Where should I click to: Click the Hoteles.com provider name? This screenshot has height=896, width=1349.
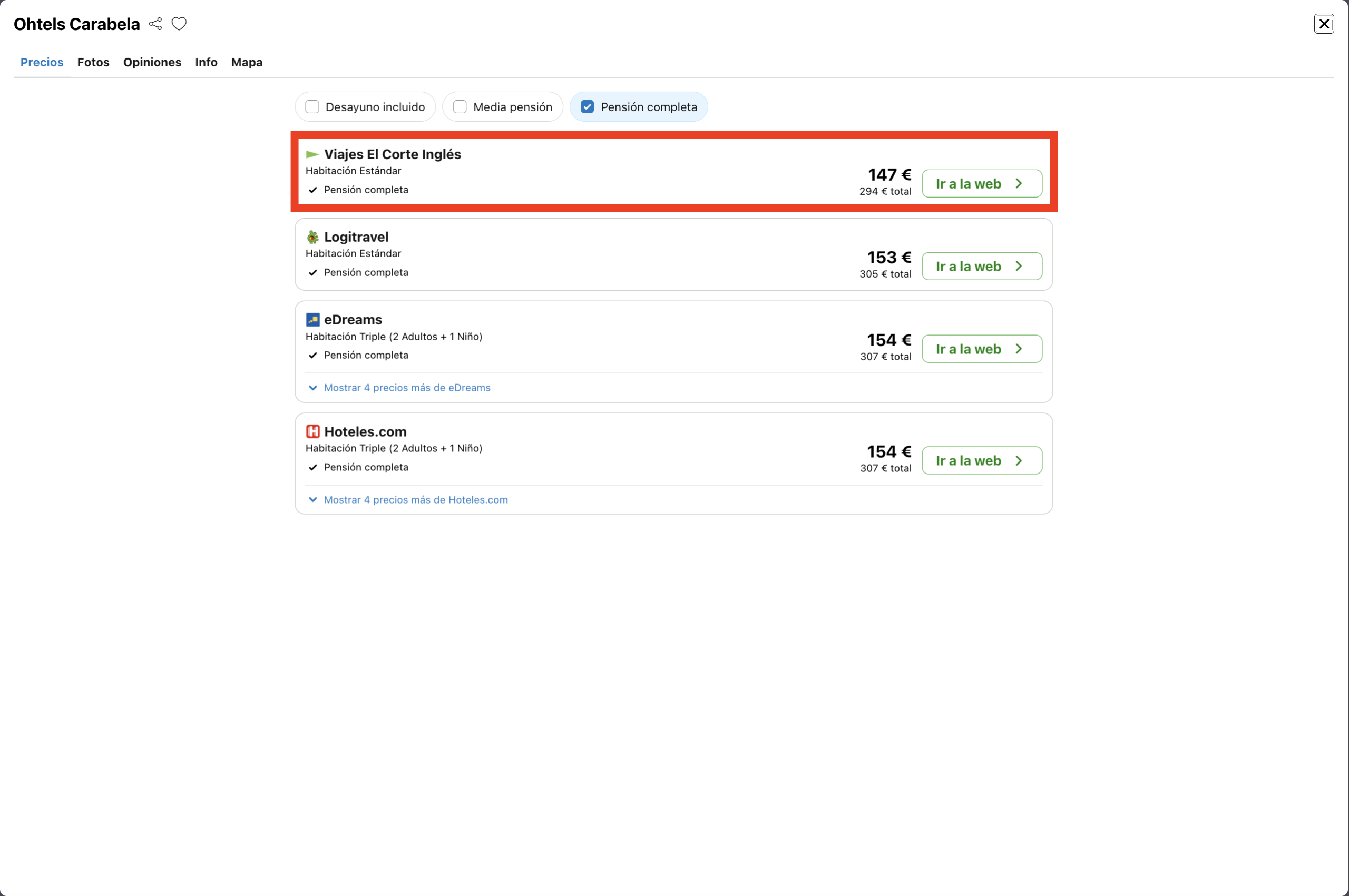tap(365, 431)
